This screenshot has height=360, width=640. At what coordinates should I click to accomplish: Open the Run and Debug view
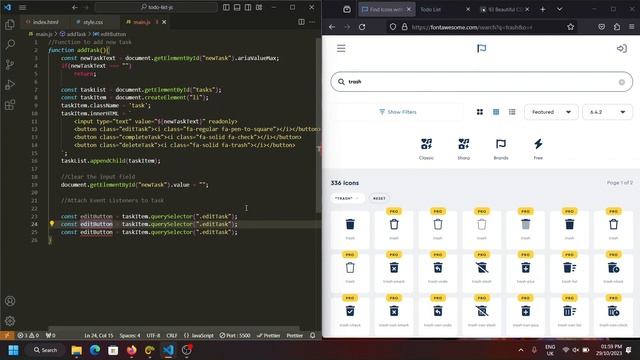tap(10, 85)
